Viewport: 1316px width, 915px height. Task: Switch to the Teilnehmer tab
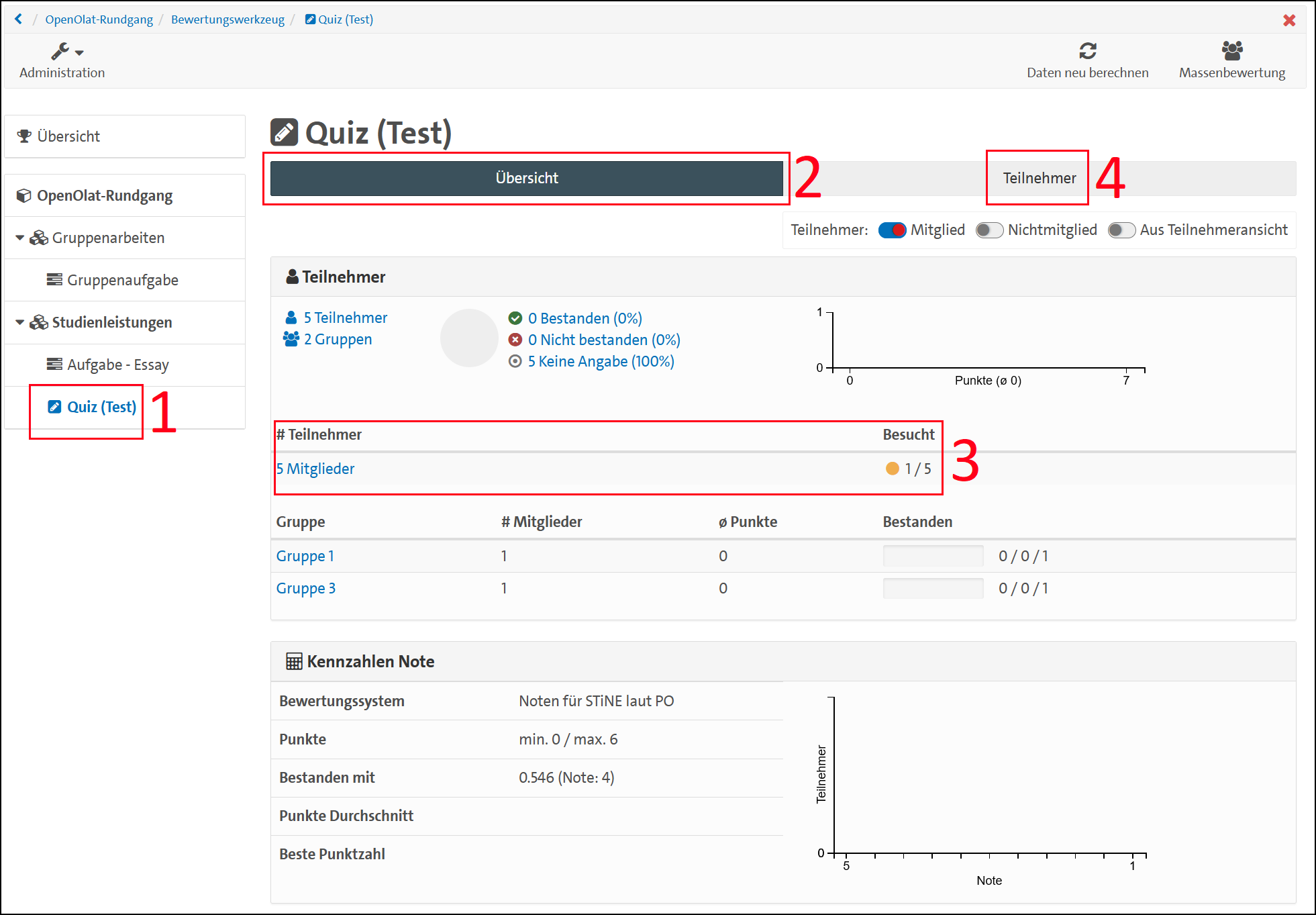1039,178
